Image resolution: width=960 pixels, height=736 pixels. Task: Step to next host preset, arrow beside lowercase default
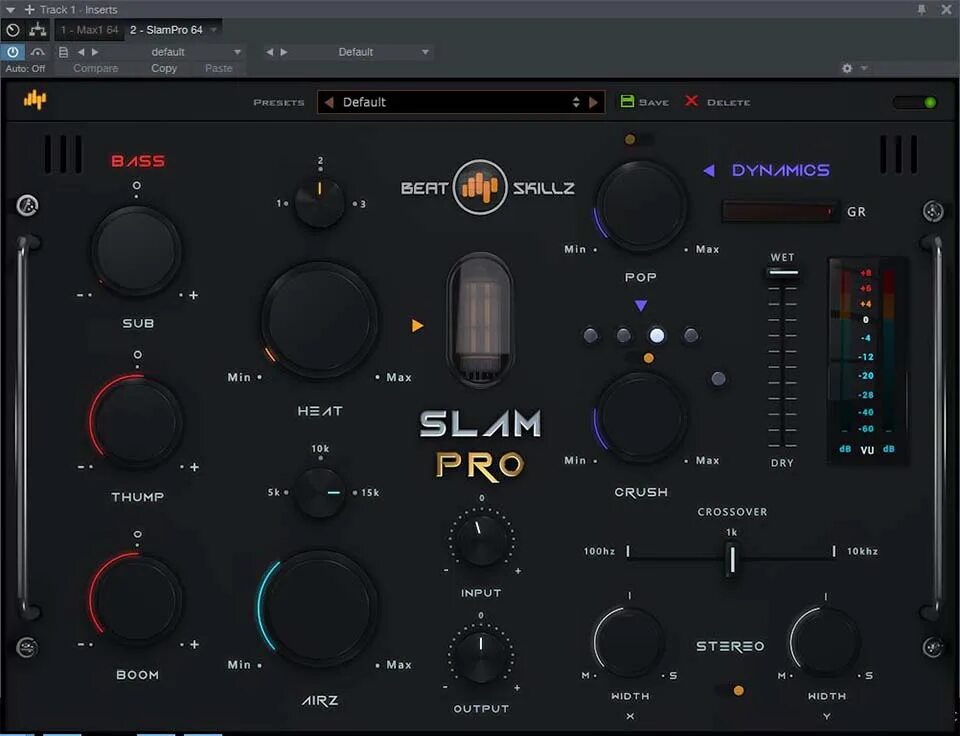tap(95, 52)
